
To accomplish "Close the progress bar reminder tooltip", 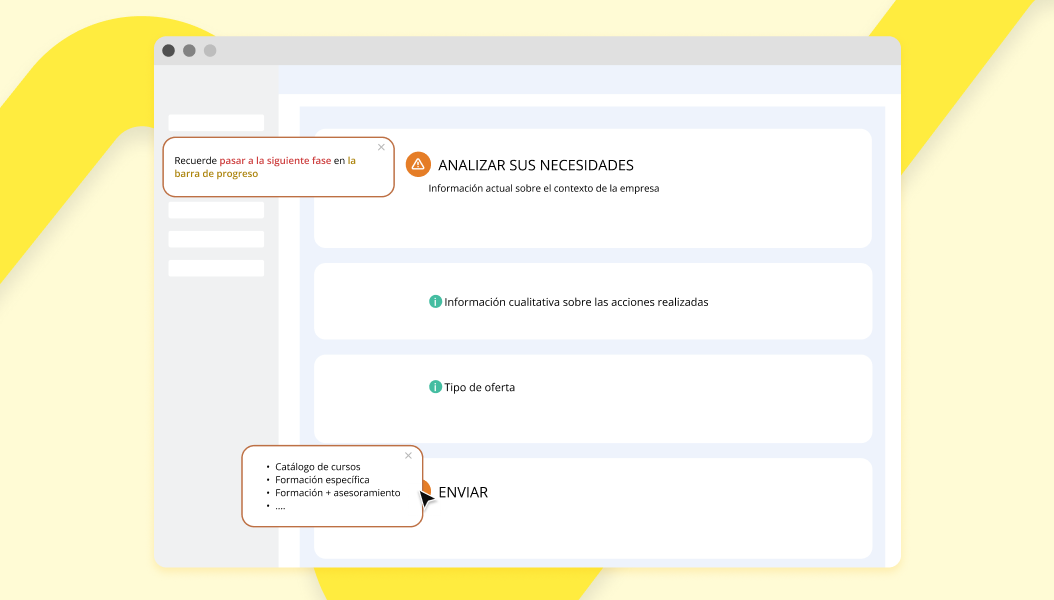I will (381, 147).
